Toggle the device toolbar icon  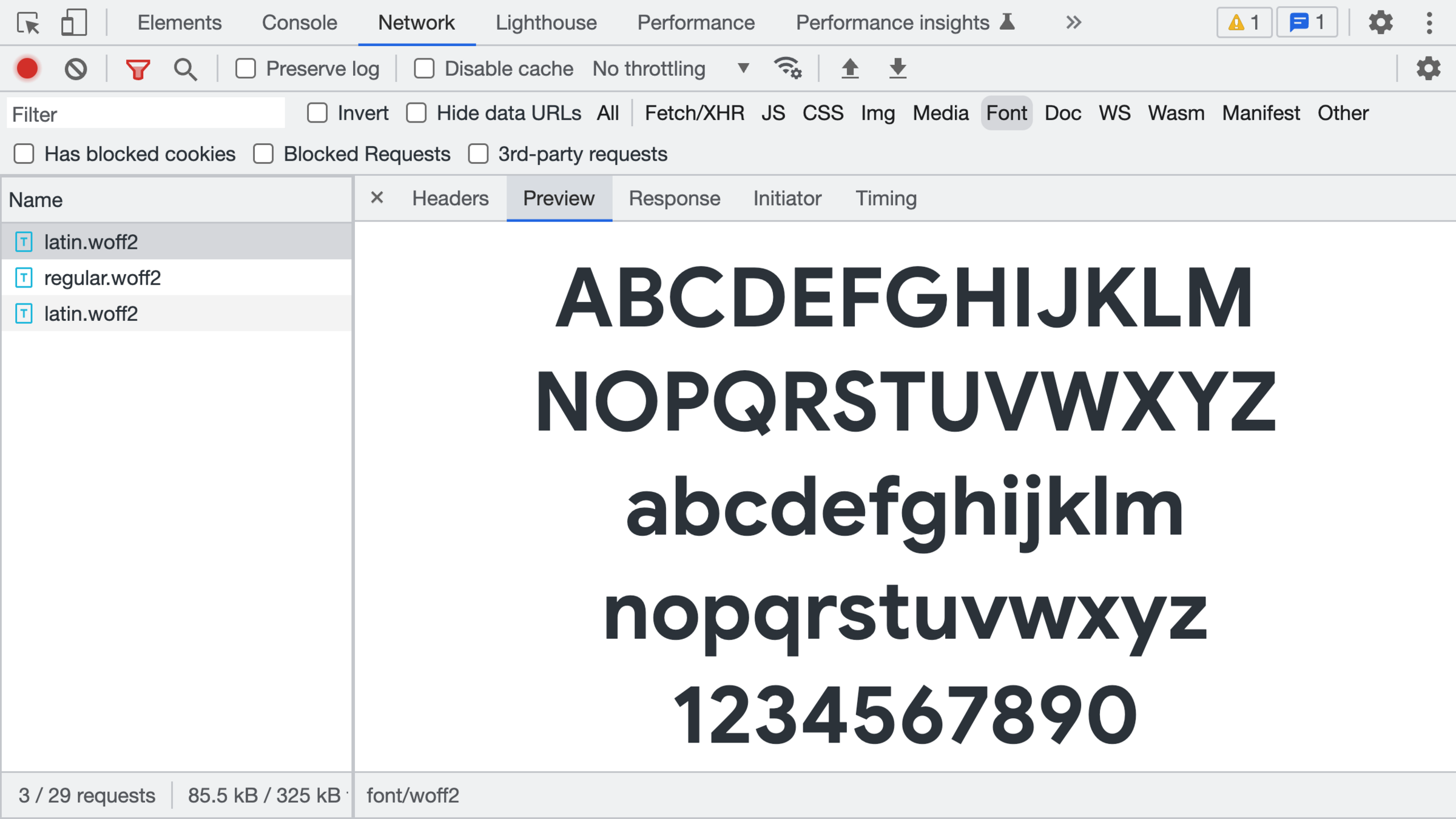(74, 23)
